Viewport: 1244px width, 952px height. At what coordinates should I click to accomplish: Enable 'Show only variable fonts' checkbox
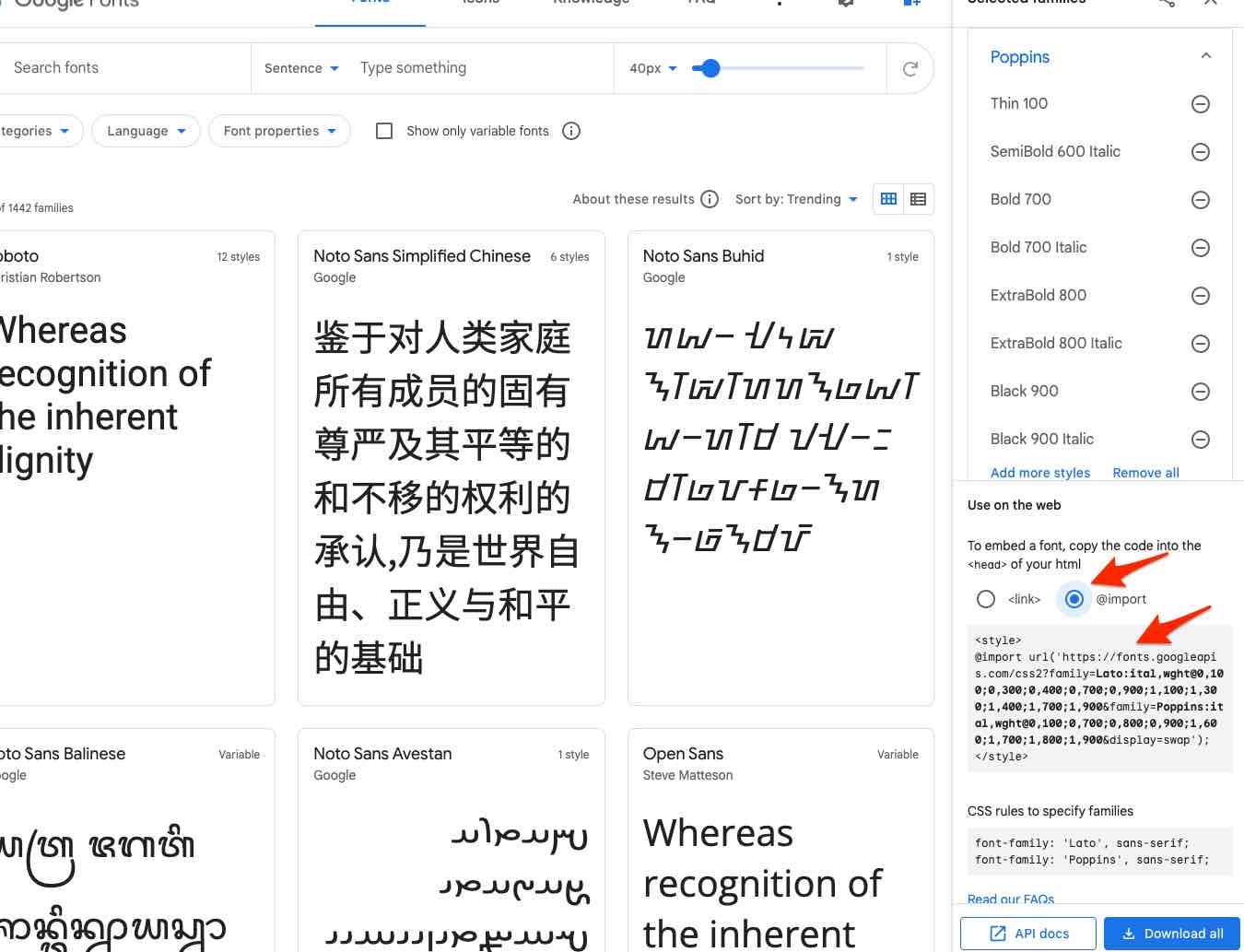(384, 131)
